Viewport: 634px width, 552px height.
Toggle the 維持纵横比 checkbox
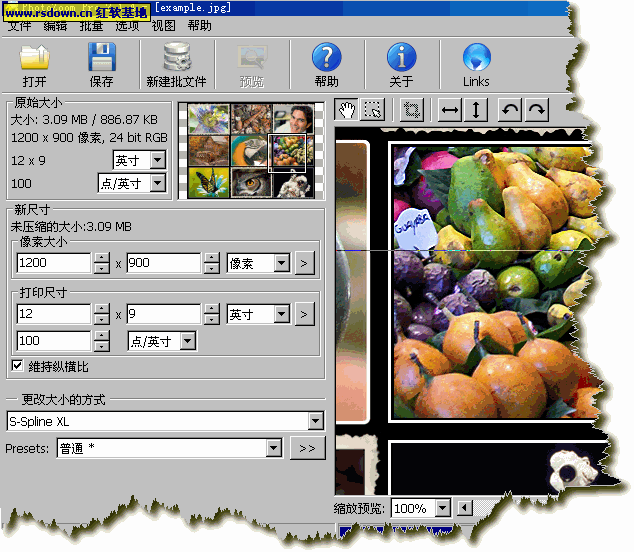click(x=17, y=366)
